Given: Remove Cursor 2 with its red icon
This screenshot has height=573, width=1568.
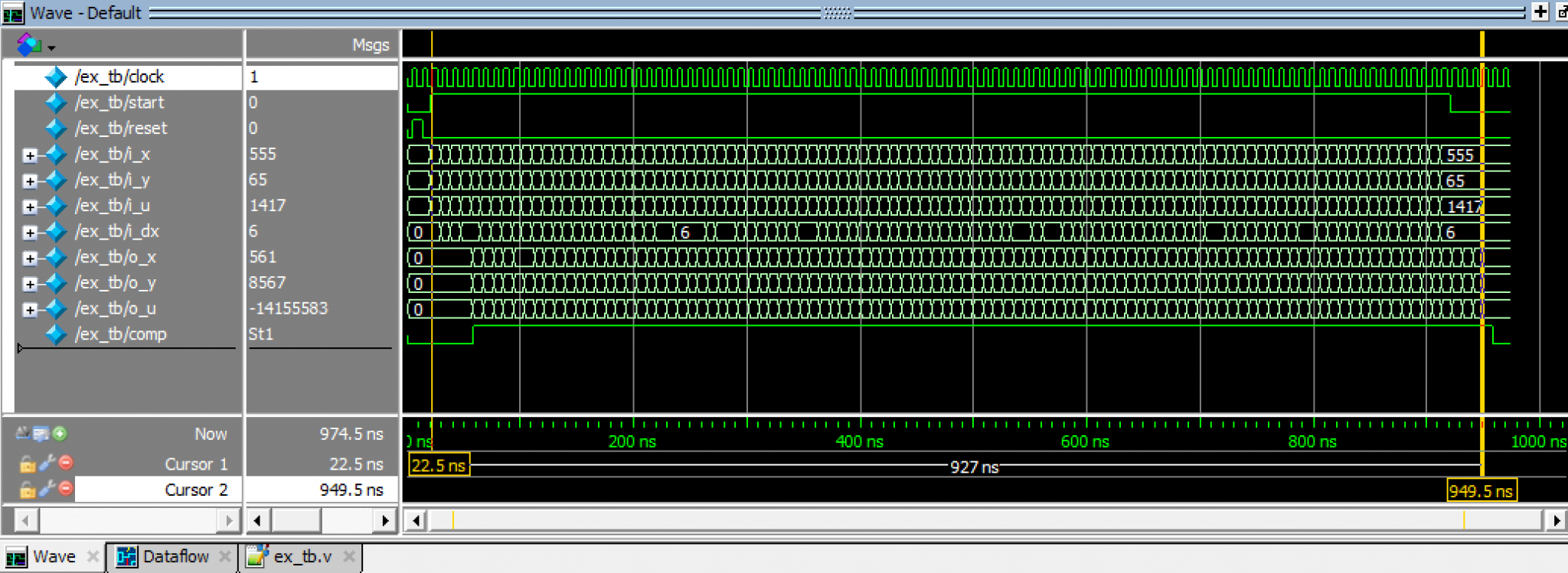Looking at the screenshot, I should [x=66, y=488].
